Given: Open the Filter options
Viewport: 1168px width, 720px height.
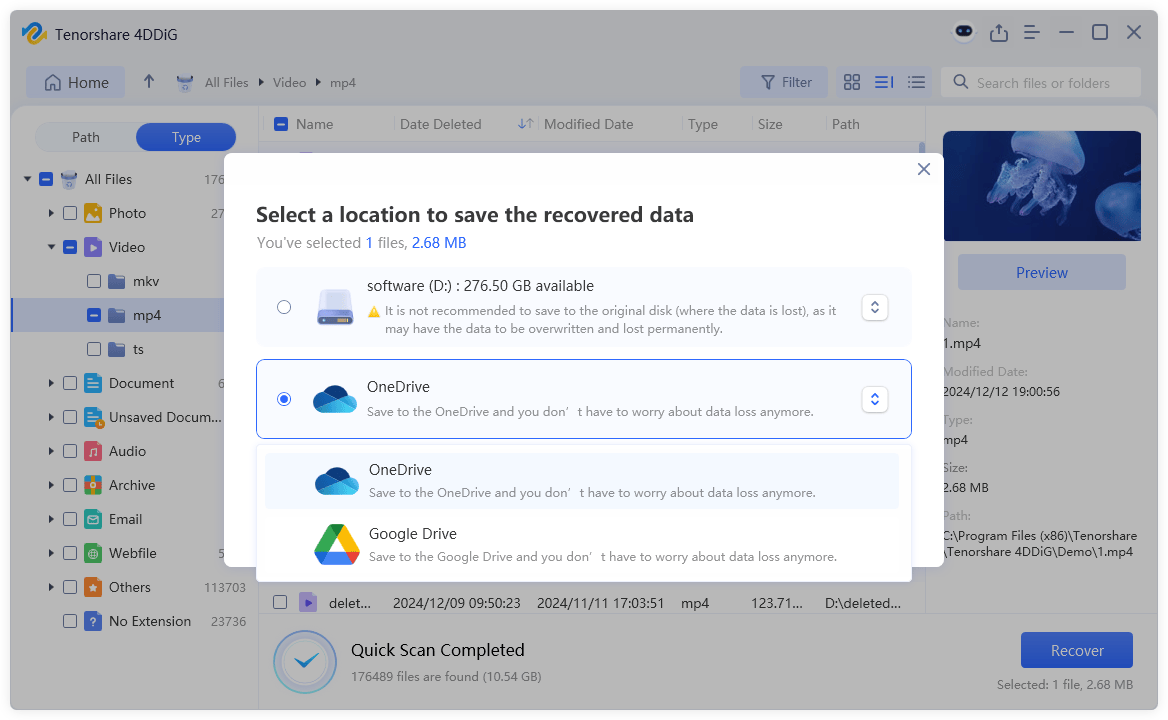Looking at the screenshot, I should pos(784,82).
